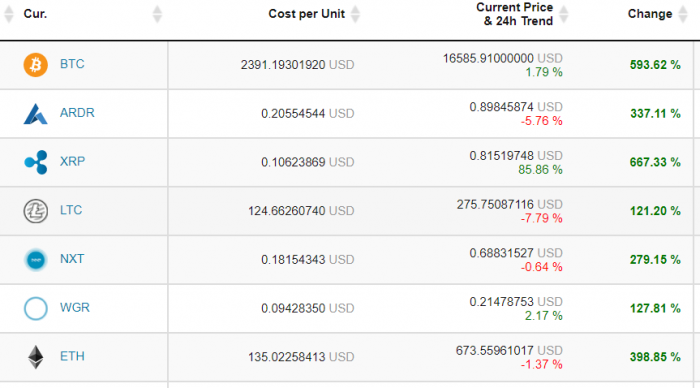The width and height of the screenshot is (700, 388).
Task: Click the NXT blue circle icon
Action: coord(36,259)
